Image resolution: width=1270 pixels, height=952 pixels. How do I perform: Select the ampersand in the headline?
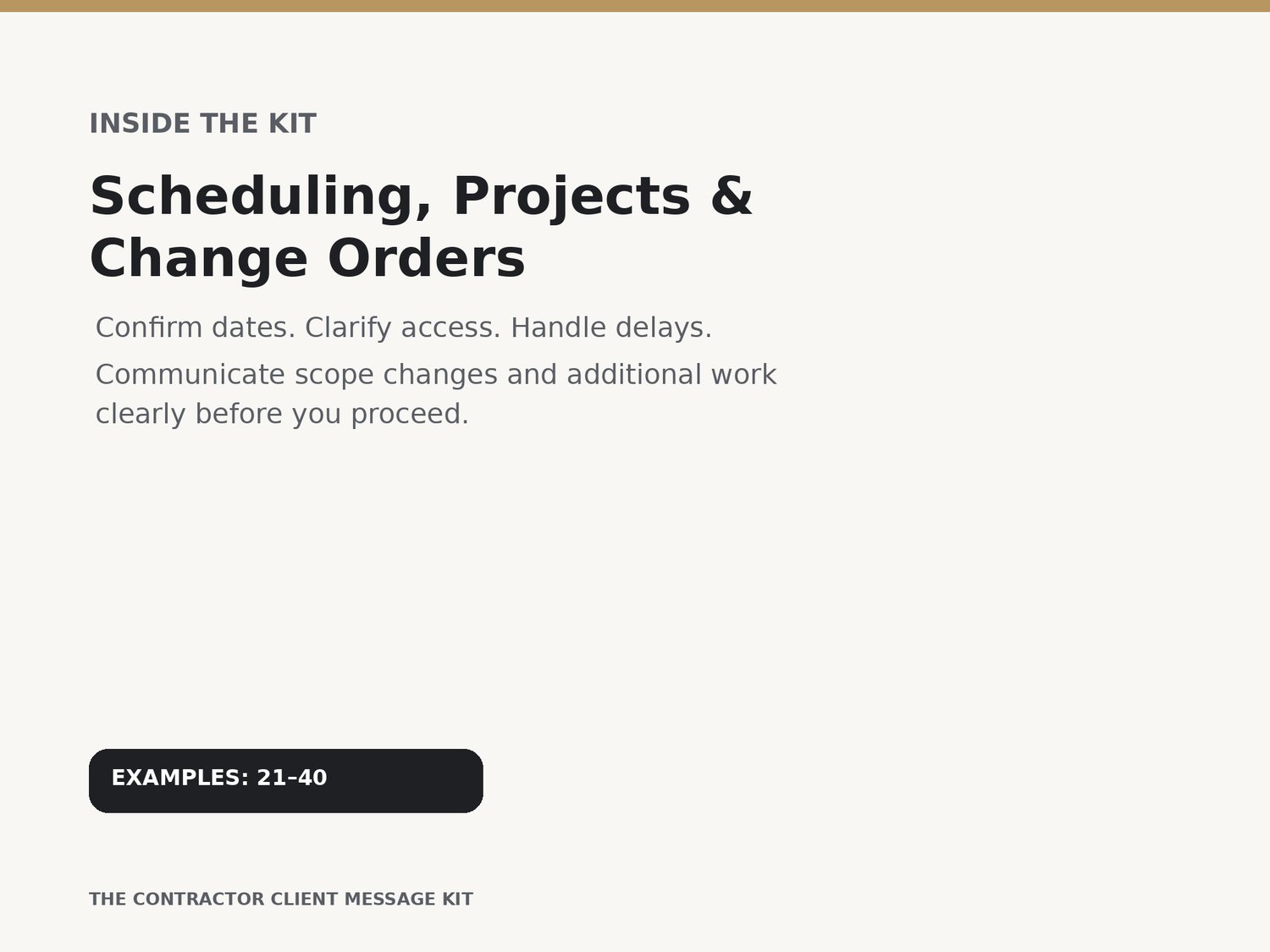pyautogui.click(x=732, y=195)
